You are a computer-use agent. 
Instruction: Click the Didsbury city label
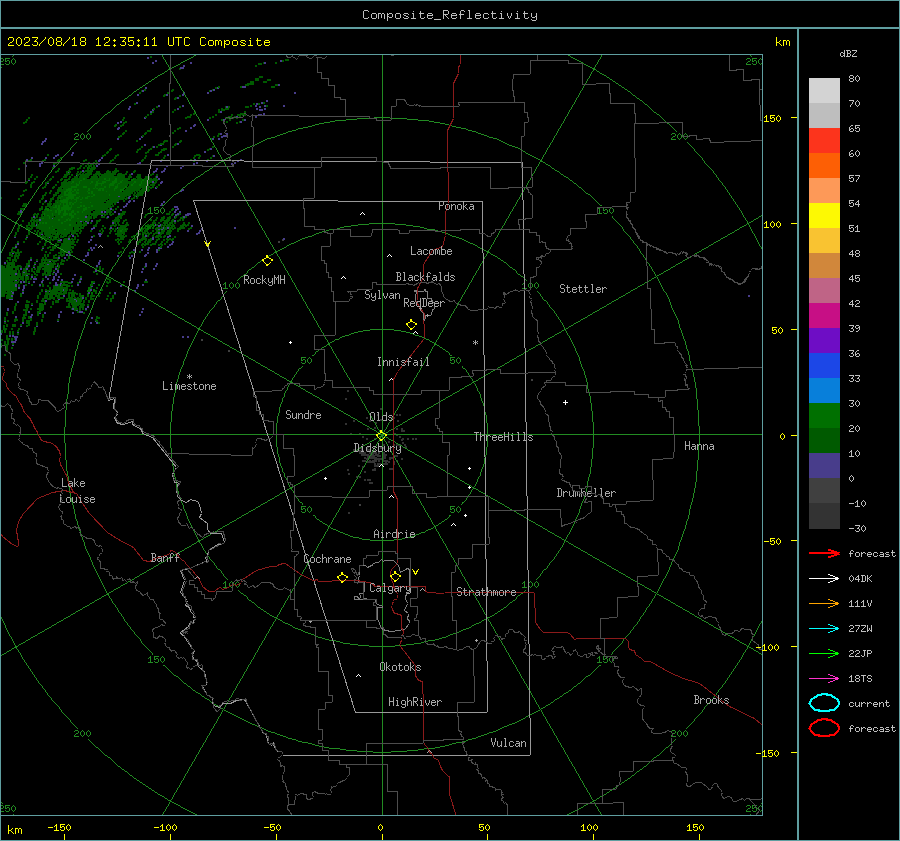377,448
